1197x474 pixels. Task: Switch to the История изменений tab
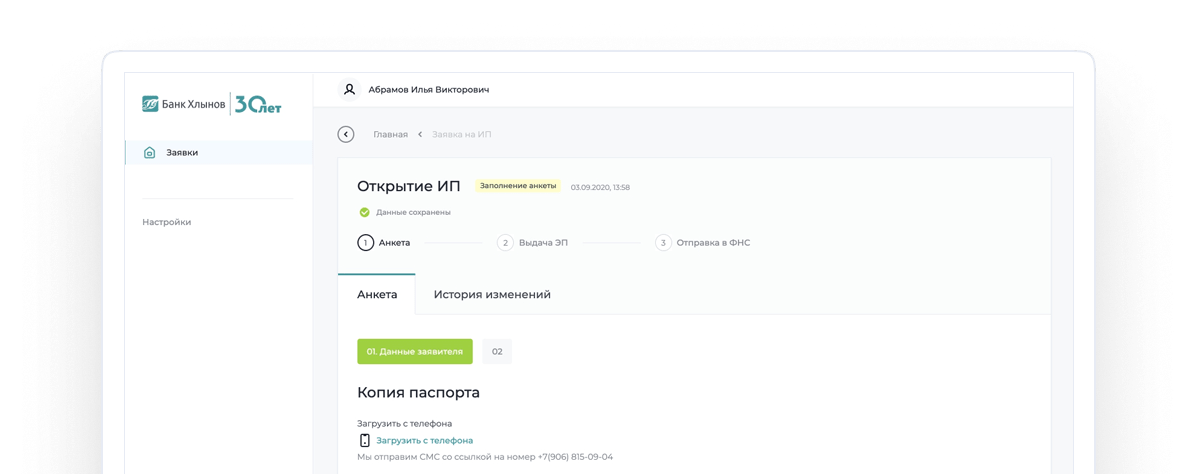point(492,295)
